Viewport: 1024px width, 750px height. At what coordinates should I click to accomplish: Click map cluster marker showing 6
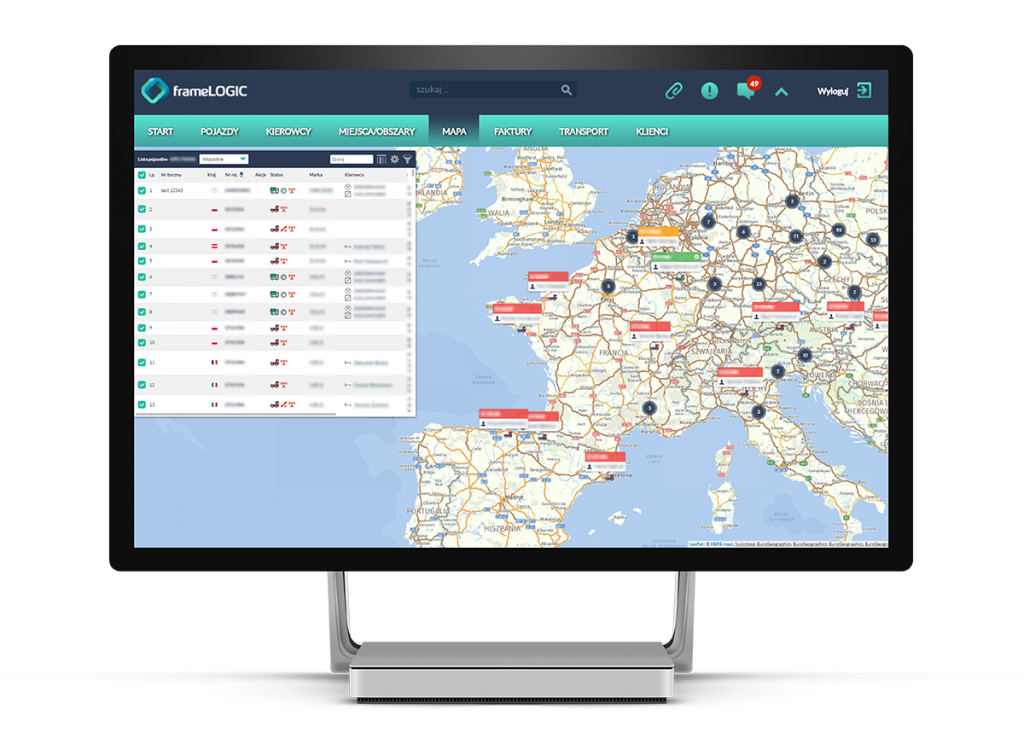(743, 232)
